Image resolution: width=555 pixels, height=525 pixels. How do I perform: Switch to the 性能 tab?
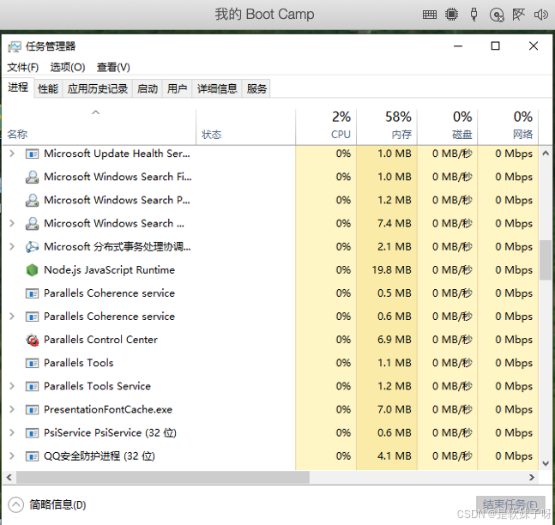pos(48,89)
